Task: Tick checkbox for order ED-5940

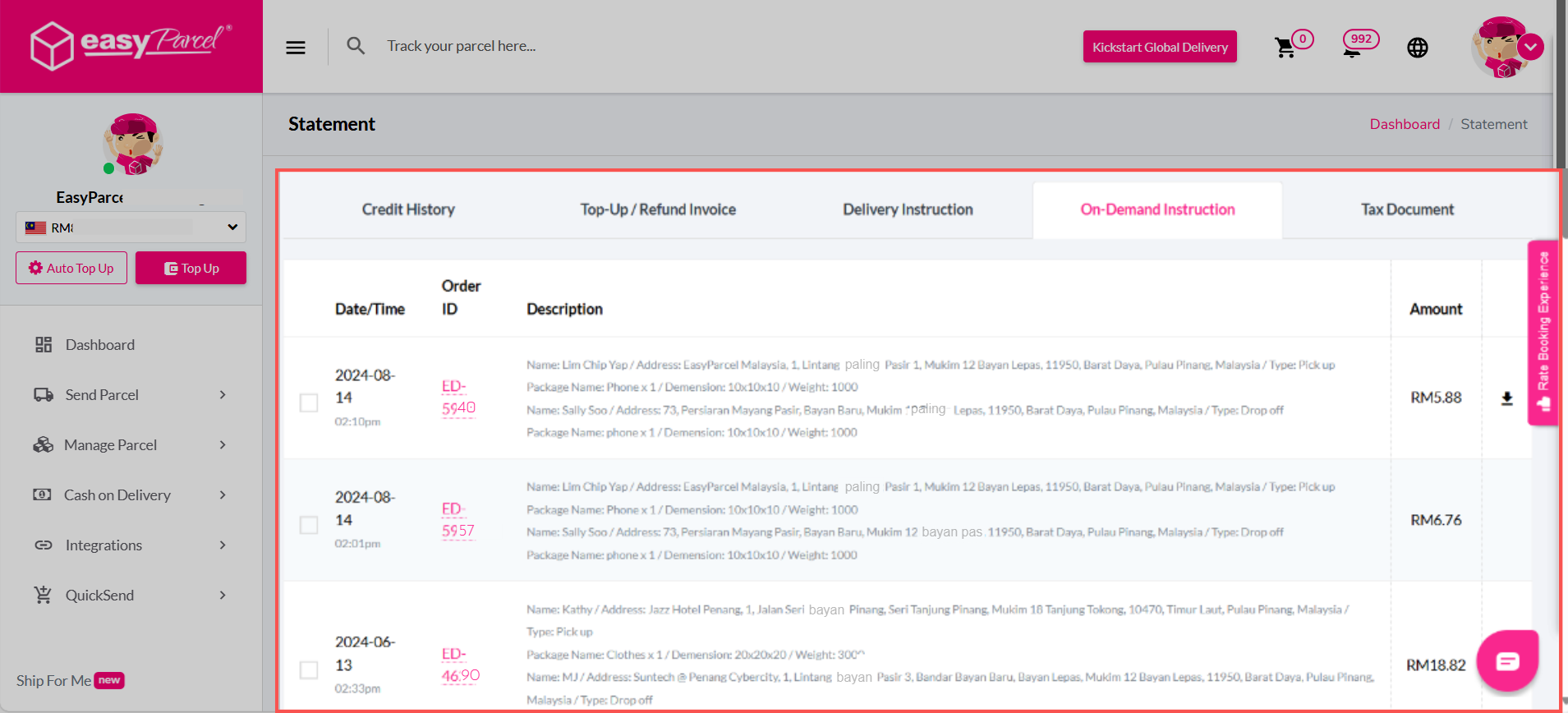Action: point(309,402)
